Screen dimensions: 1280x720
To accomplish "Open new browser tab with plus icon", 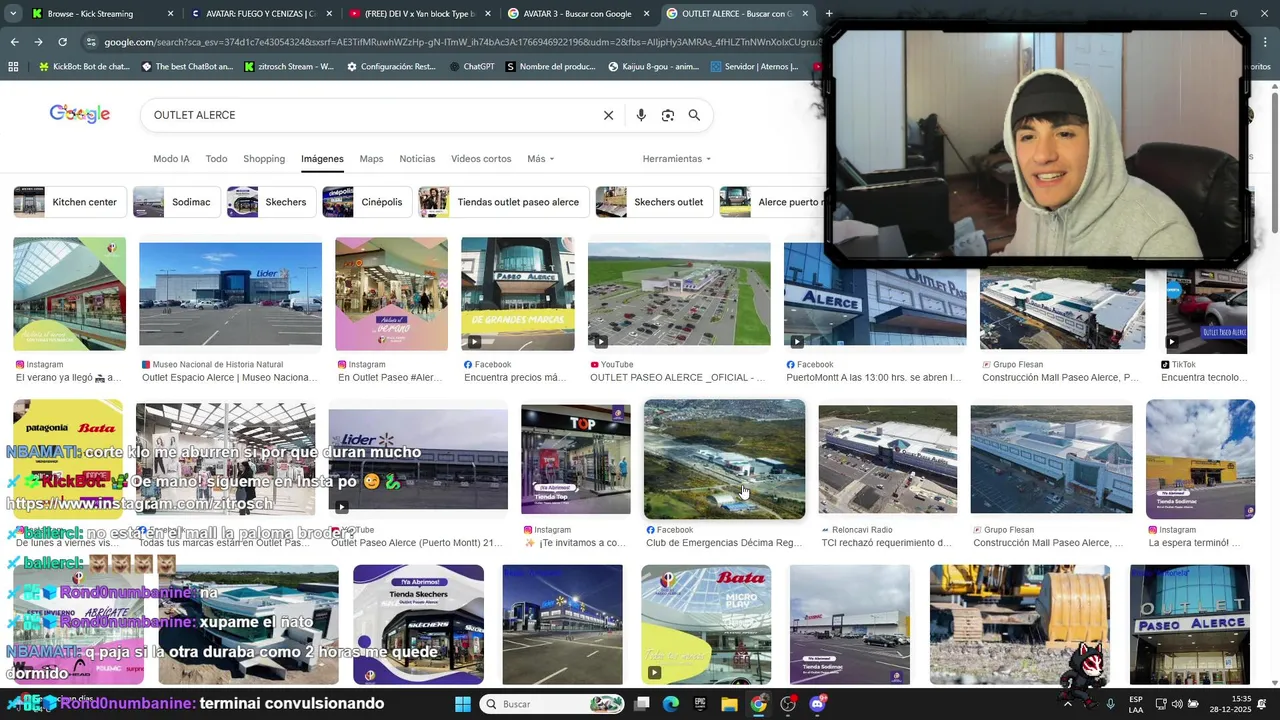I will pos(829,14).
